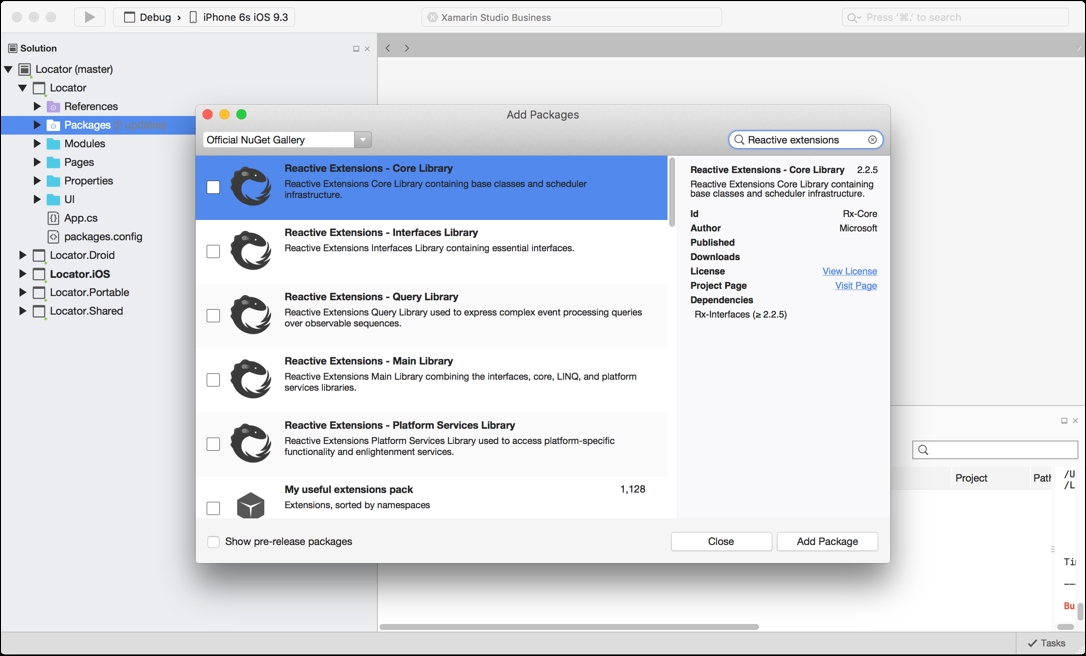1086x656 pixels.
Task: Choose the iPhone 6s iOS 9.3 target
Action: (238, 17)
